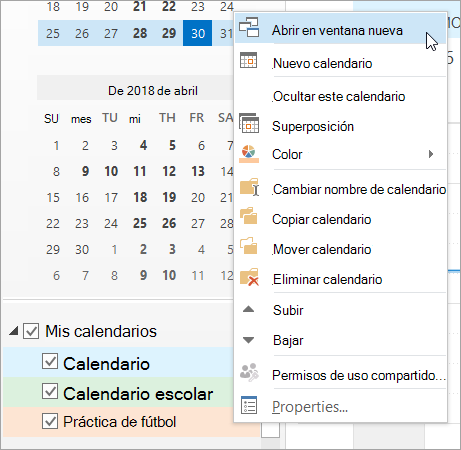The image size is (461, 450).
Task: Uncheck the Calendario escolar checkbox
Action: [50, 391]
